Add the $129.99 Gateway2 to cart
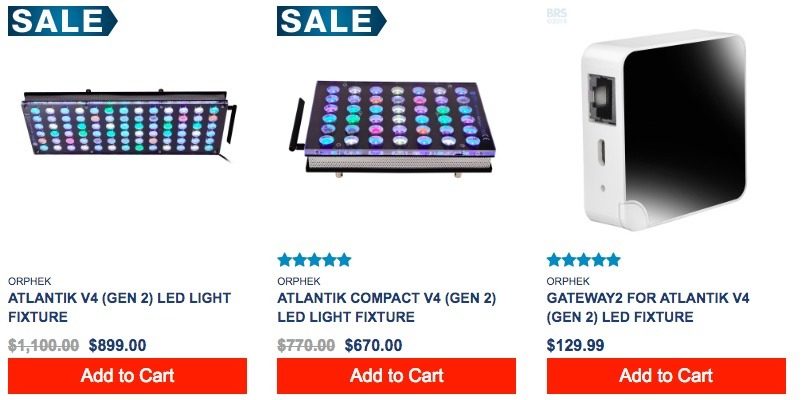This screenshot has height=400, width=804. click(666, 376)
